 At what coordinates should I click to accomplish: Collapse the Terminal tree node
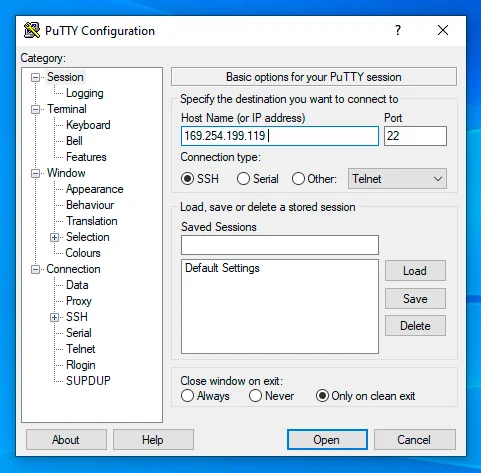coord(35,109)
